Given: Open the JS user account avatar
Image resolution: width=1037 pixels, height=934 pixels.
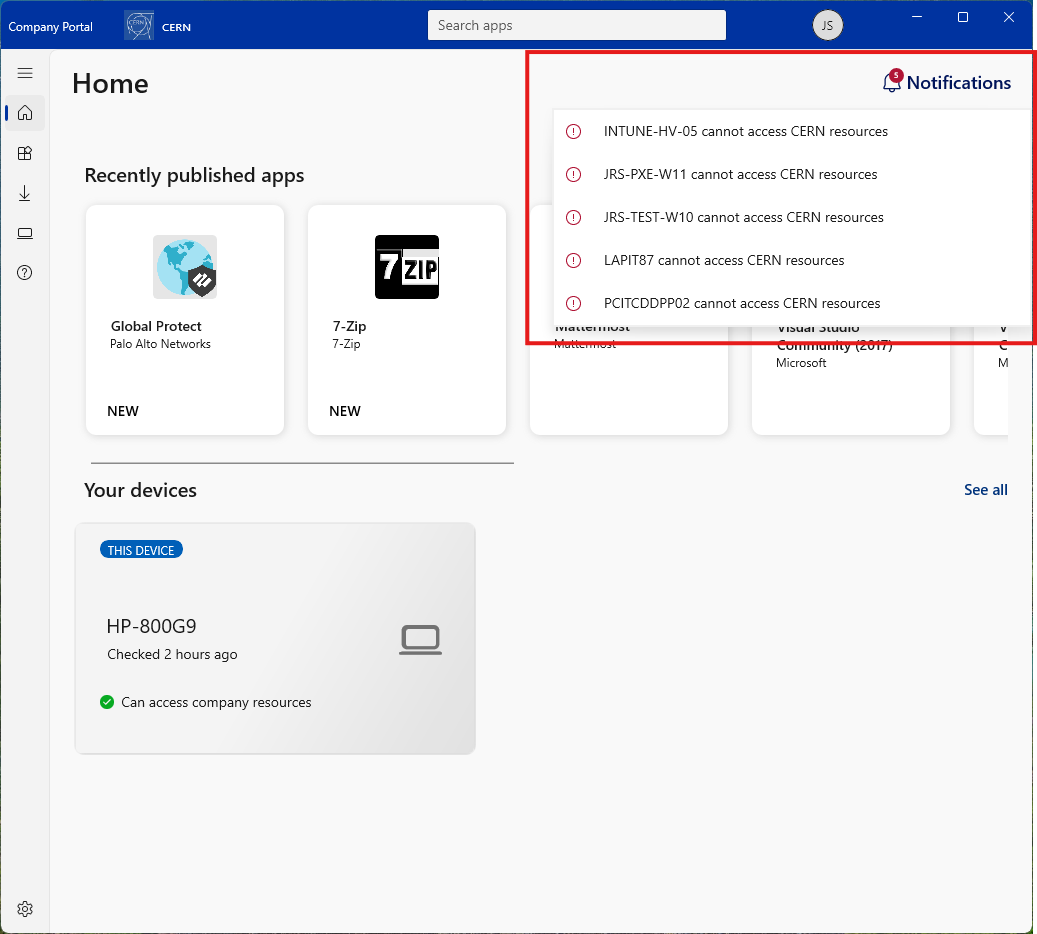Looking at the screenshot, I should (827, 26).
